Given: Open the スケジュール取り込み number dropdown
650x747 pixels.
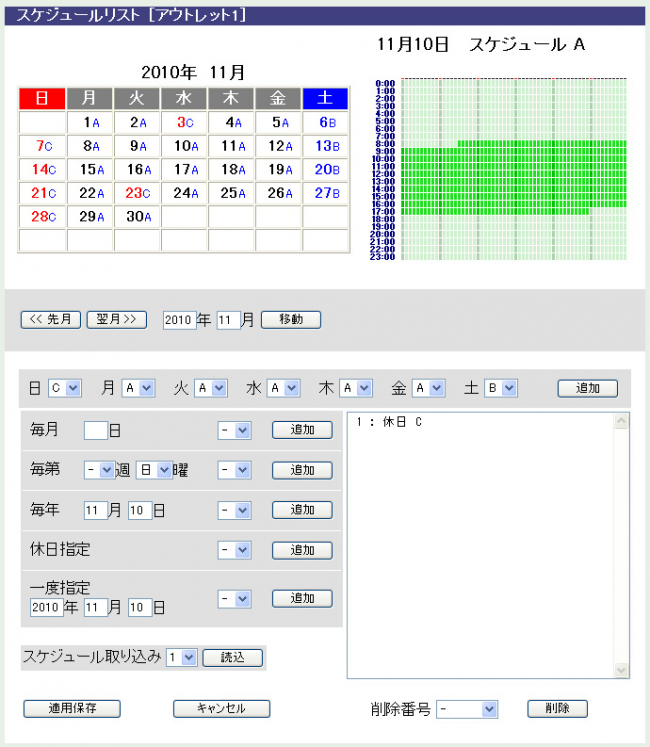Looking at the screenshot, I should pyautogui.click(x=182, y=658).
